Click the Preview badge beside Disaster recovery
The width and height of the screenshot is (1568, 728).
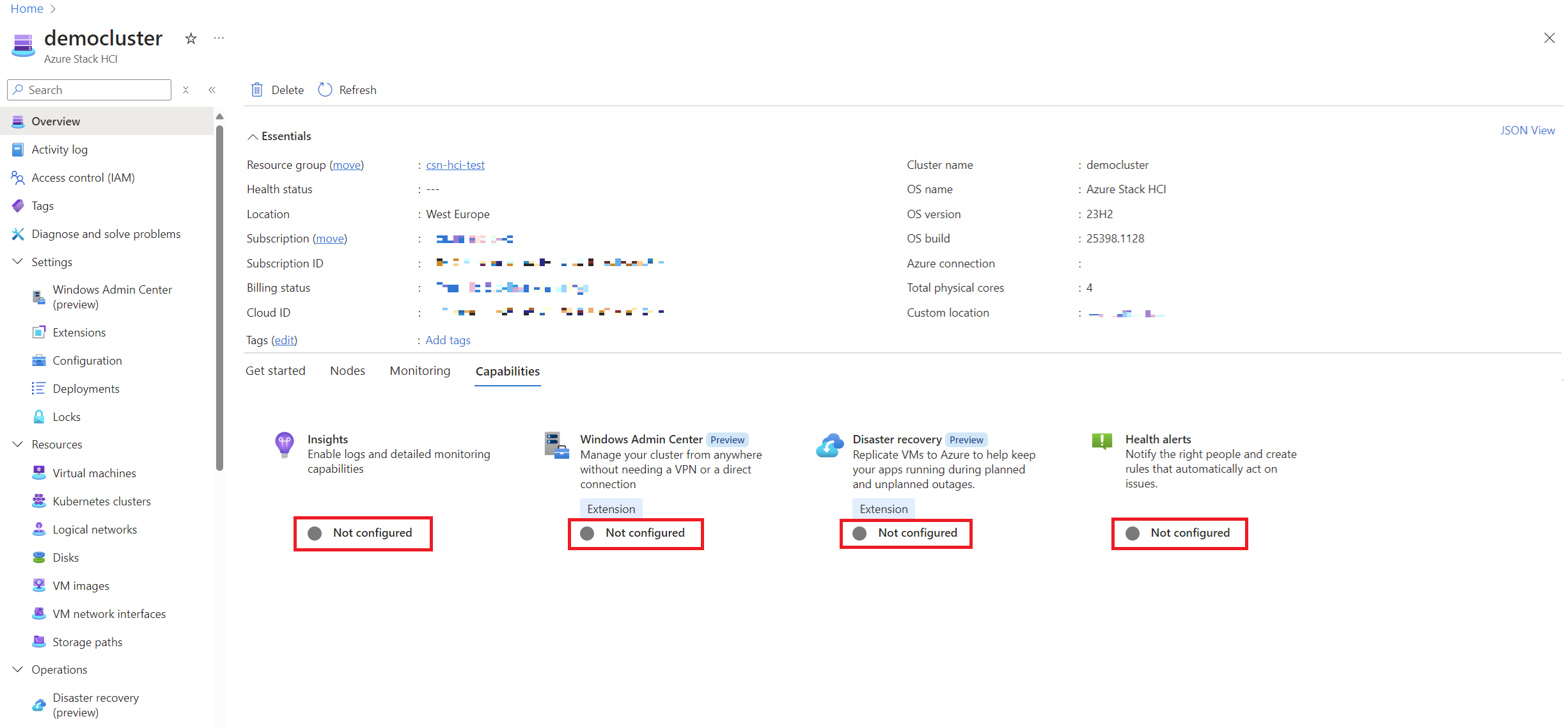tap(966, 440)
